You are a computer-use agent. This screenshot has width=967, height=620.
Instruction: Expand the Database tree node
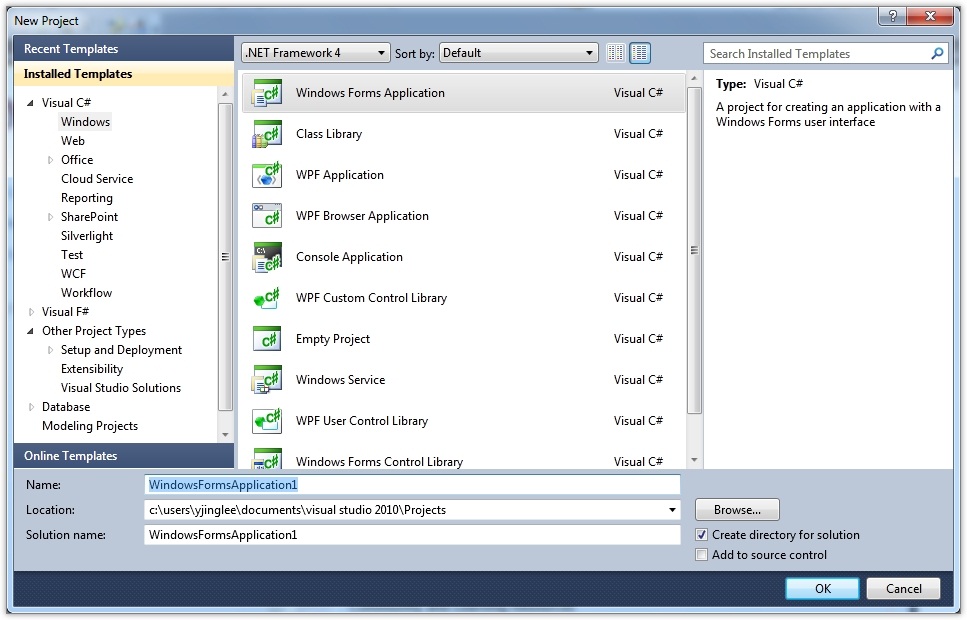[31, 407]
